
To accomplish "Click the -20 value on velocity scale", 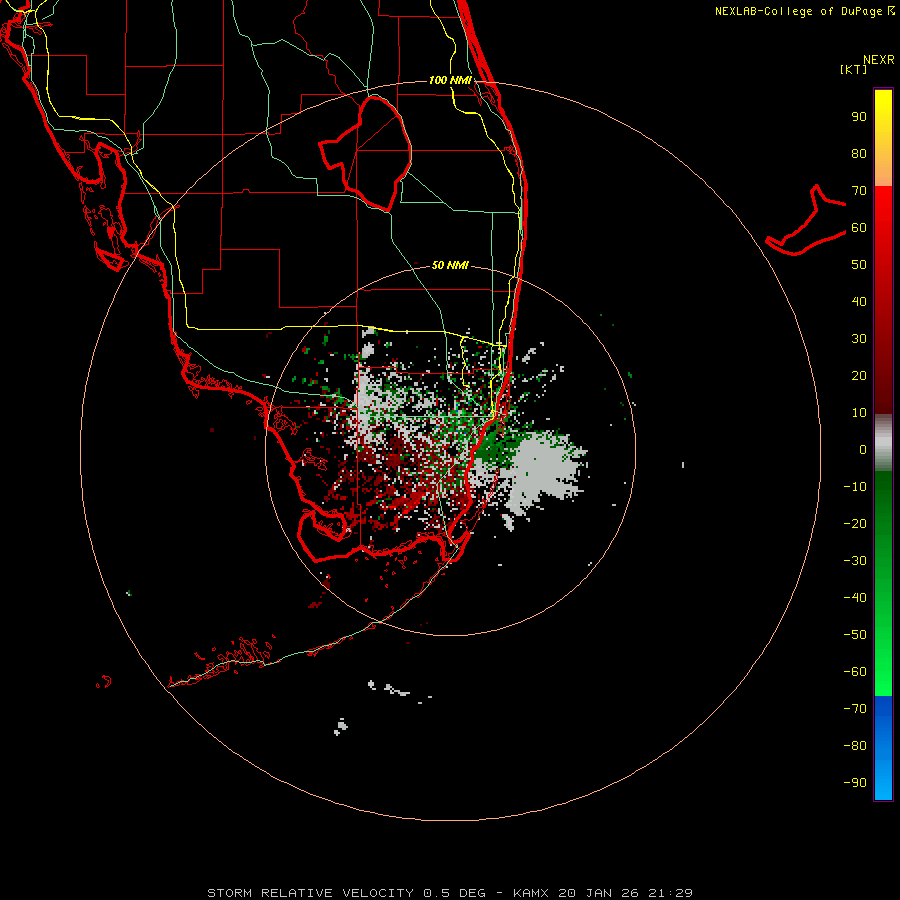I will 855,523.
